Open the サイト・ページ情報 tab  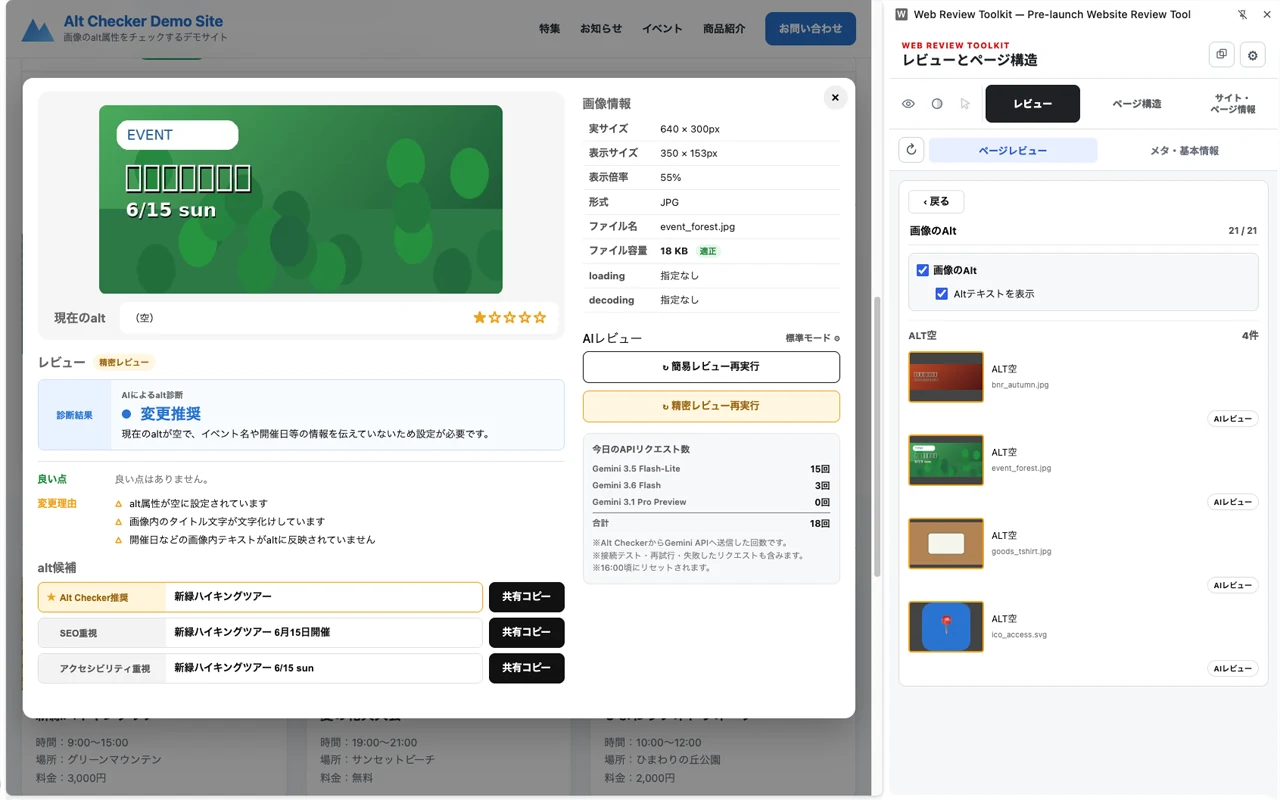coord(1232,104)
